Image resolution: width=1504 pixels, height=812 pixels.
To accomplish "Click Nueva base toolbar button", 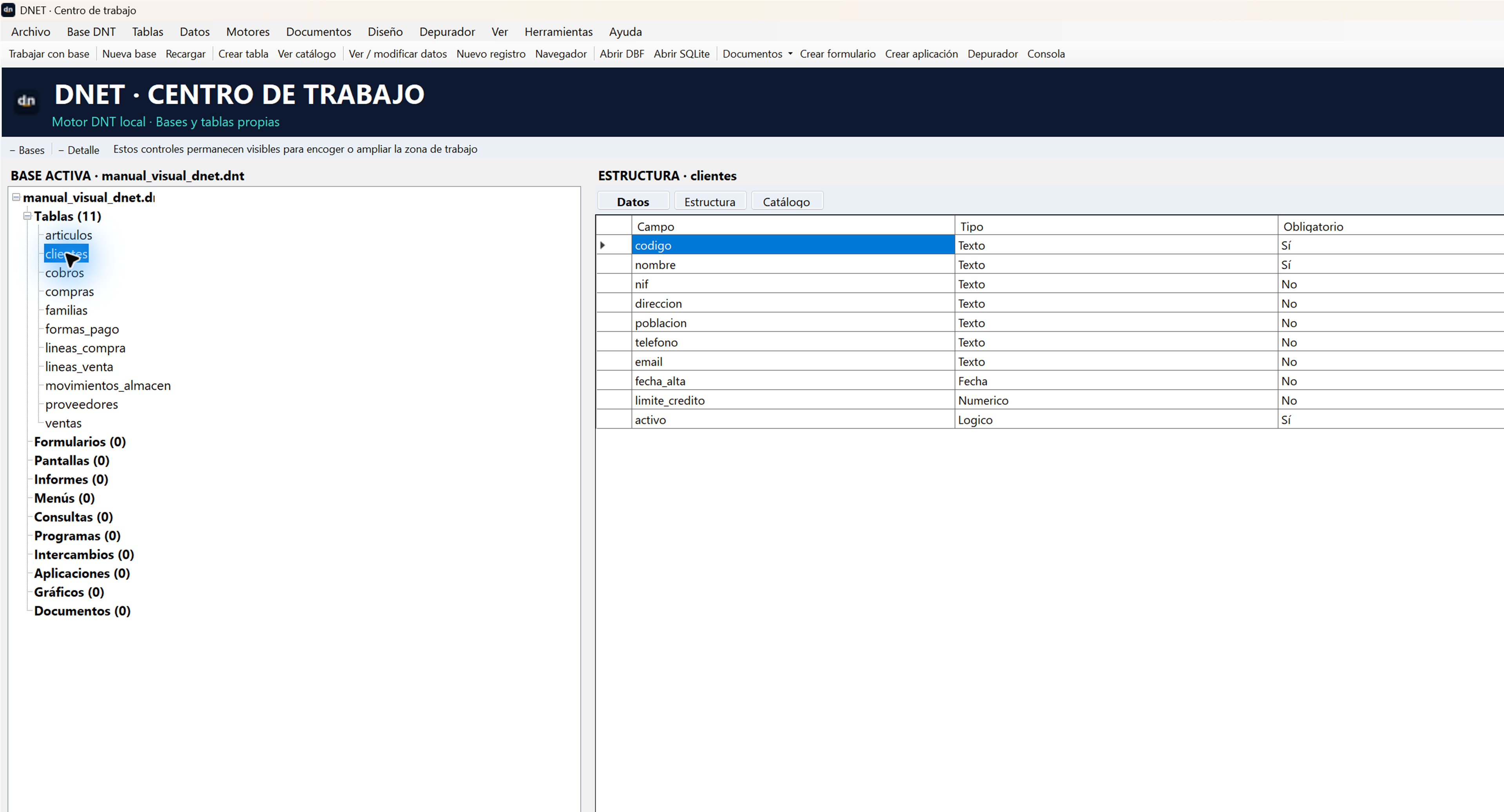I will click(129, 54).
